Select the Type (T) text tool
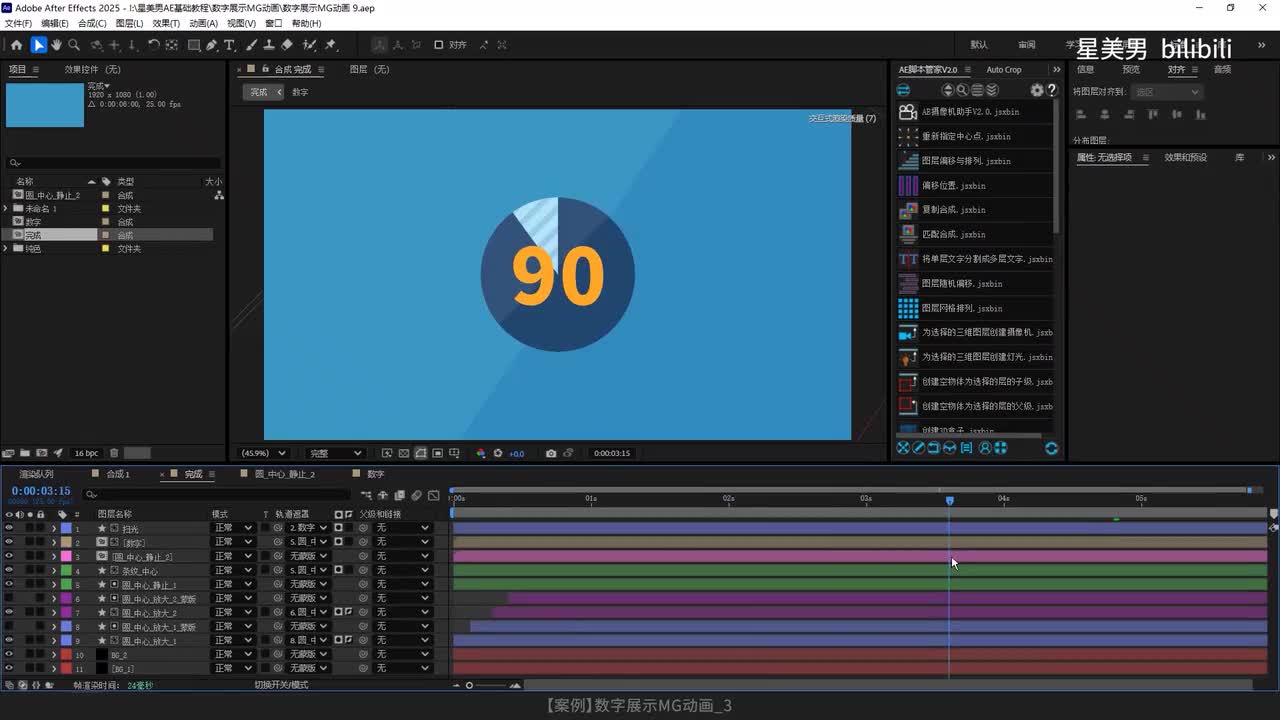The height and width of the screenshot is (720, 1280). click(x=229, y=45)
